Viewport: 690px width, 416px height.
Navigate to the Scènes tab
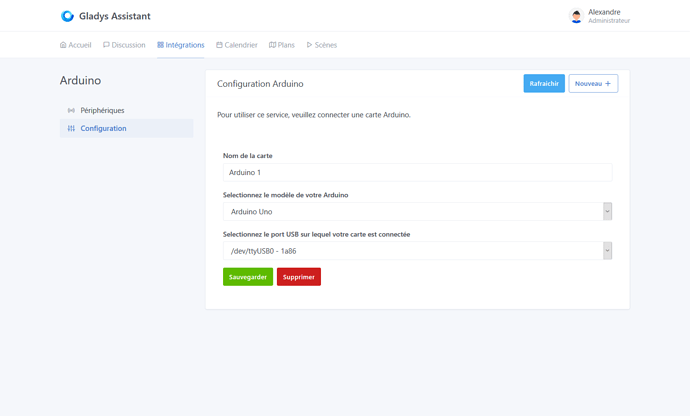322,45
